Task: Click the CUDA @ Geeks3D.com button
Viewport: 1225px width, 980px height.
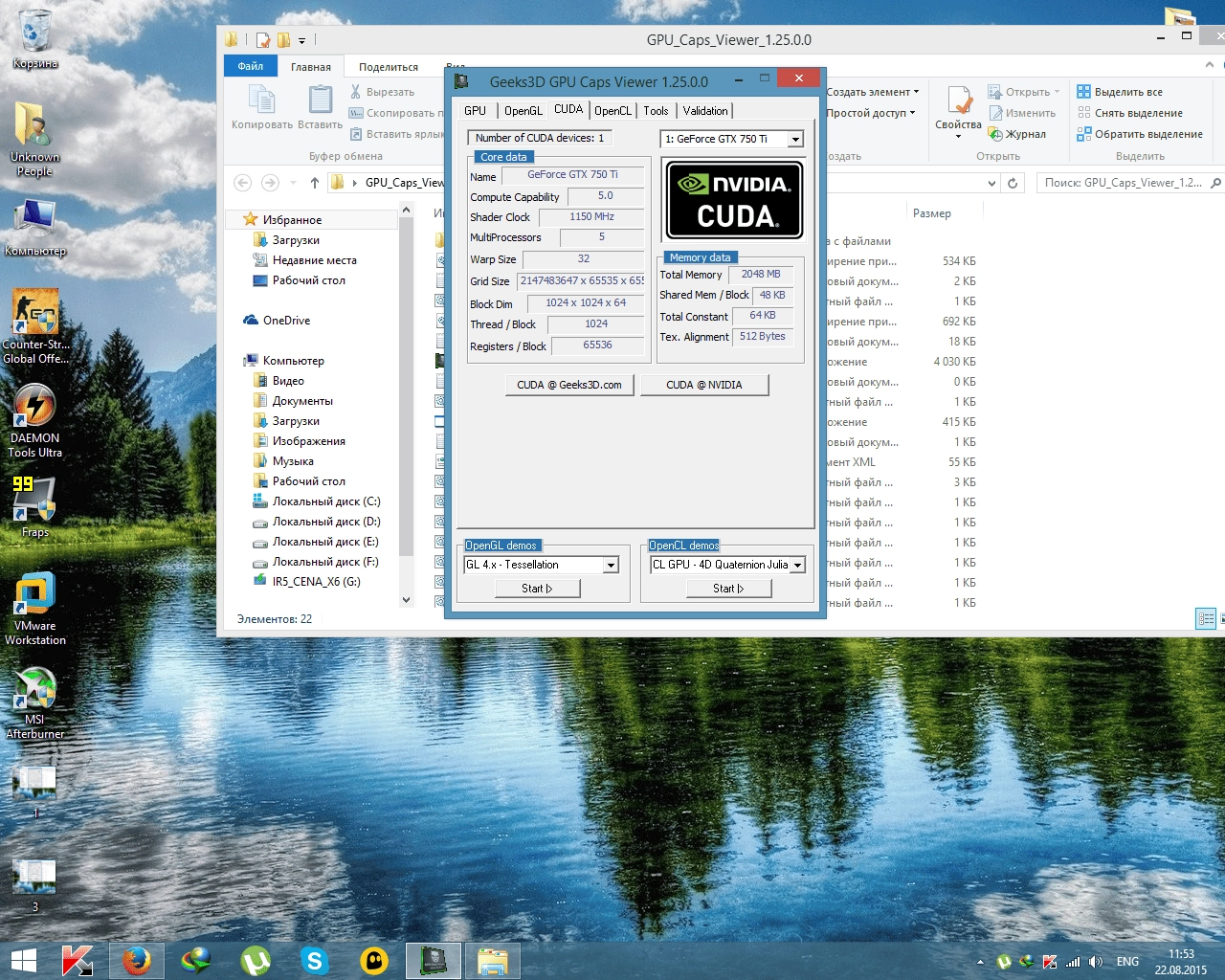Action: [569, 385]
